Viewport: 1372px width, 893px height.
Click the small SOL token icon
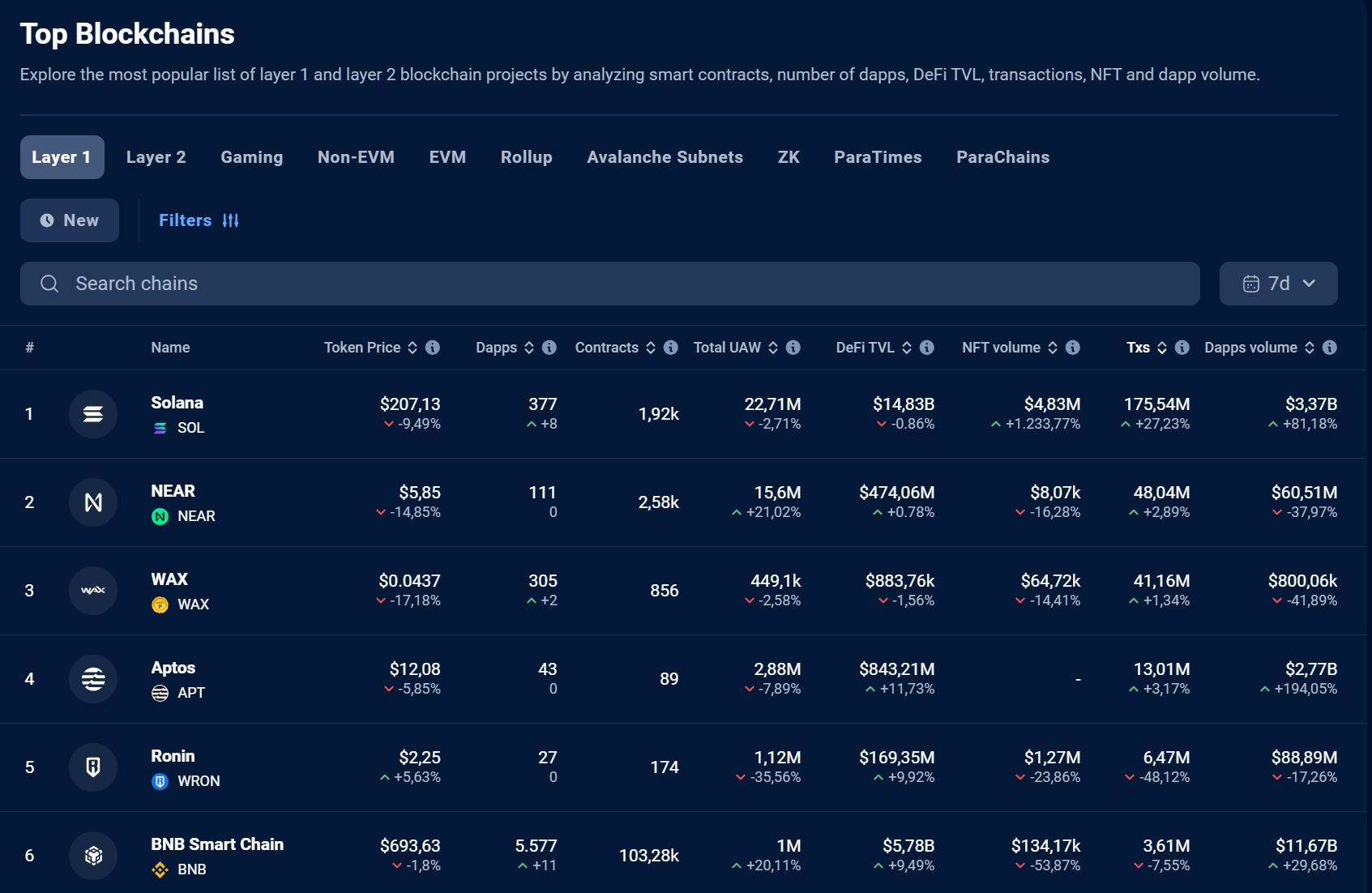pos(160,428)
